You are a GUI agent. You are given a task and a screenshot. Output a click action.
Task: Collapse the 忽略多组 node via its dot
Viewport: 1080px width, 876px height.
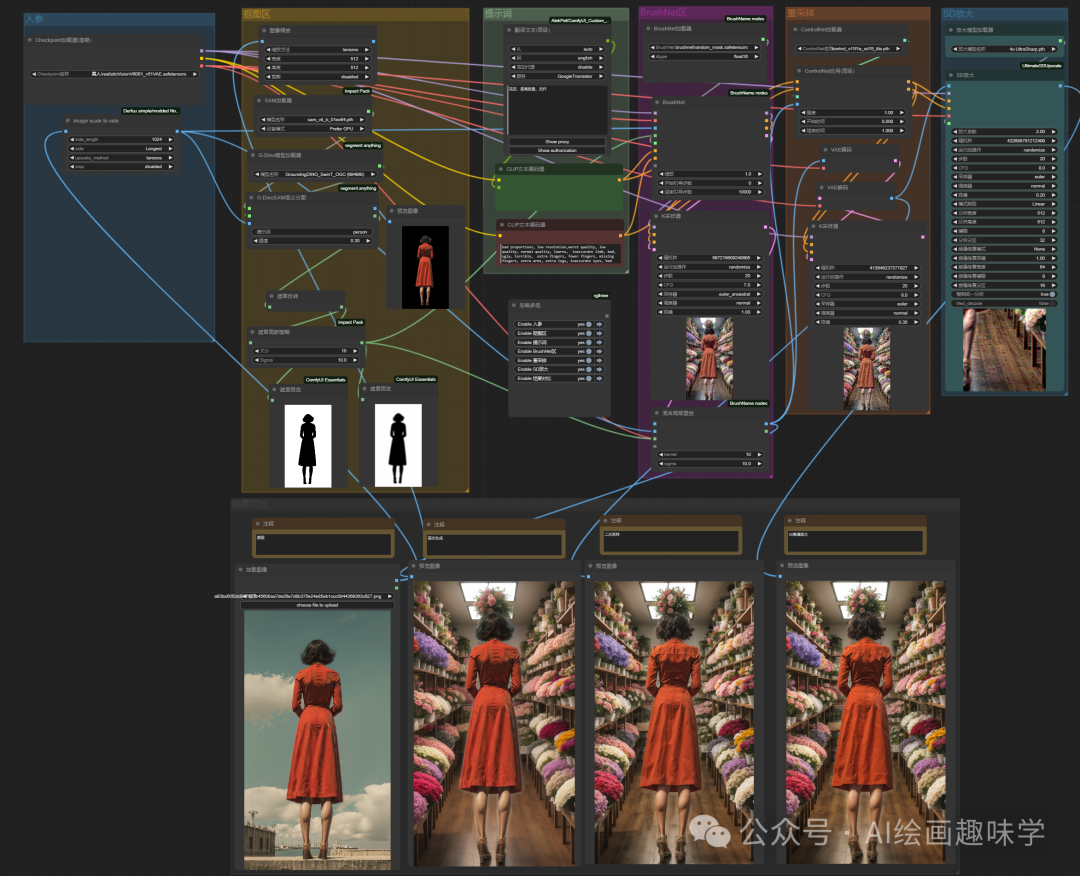pos(514,305)
